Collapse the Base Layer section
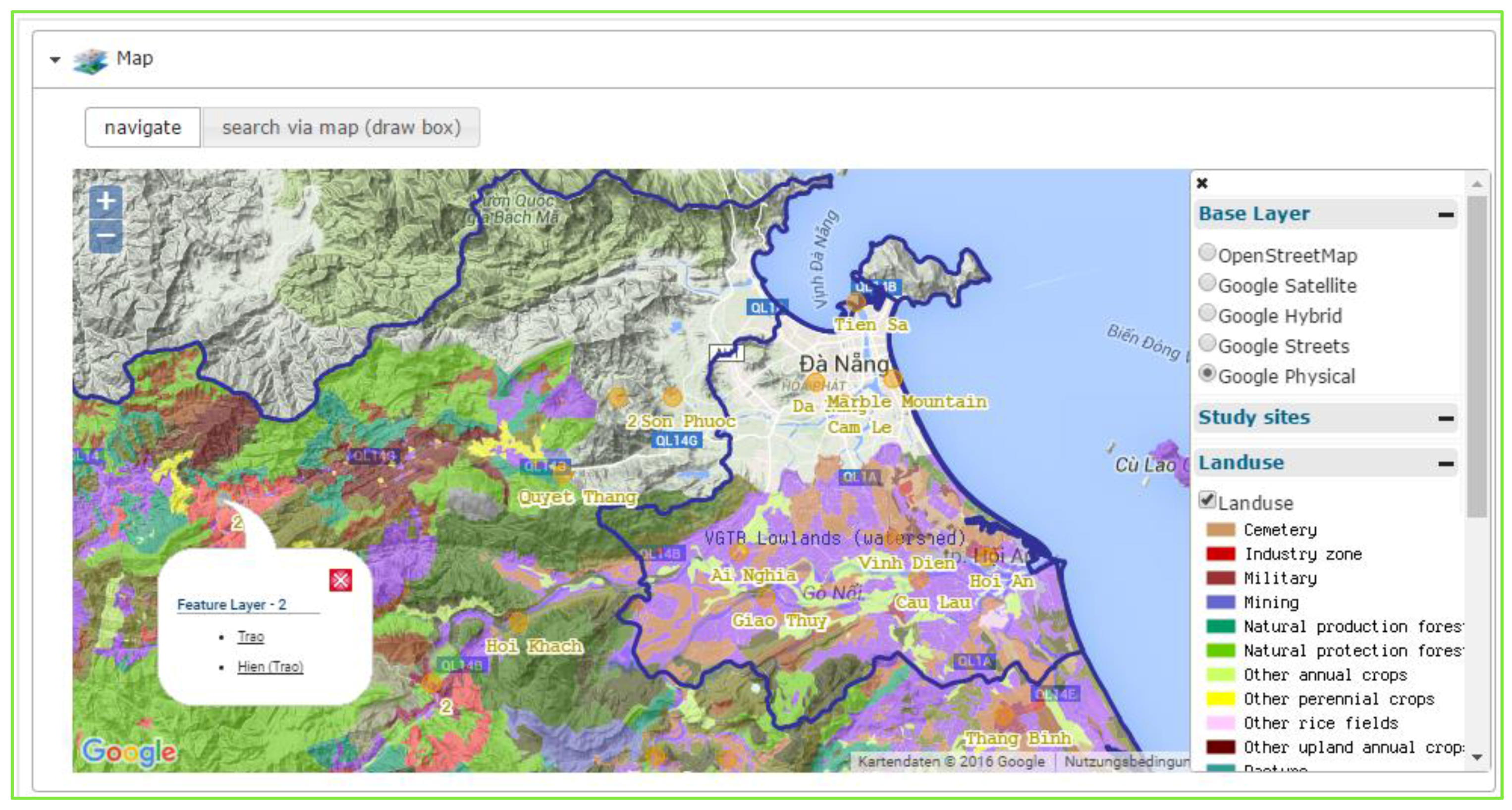Viewport: 1512px width, 810px height. click(1446, 215)
